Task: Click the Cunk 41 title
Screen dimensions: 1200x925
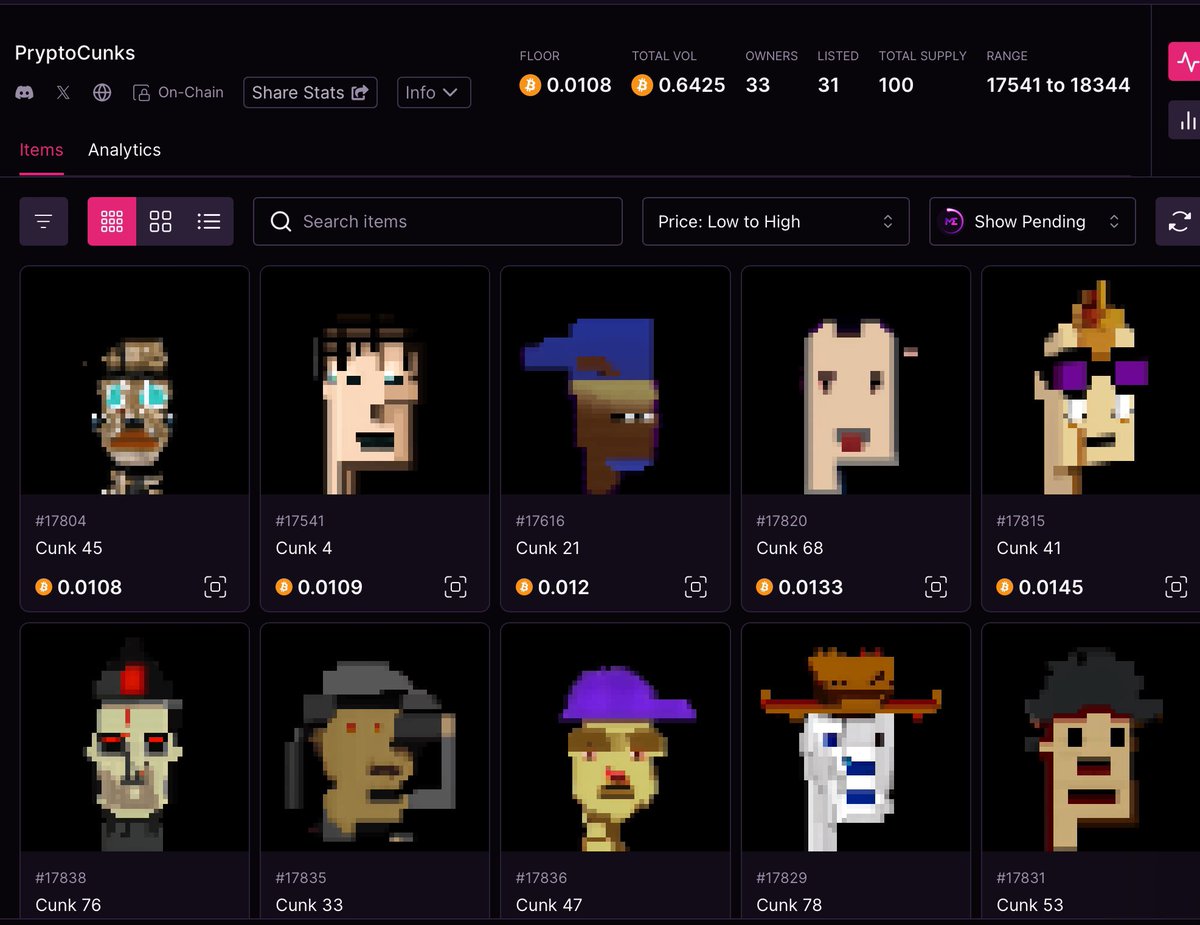Action: click(x=1029, y=548)
